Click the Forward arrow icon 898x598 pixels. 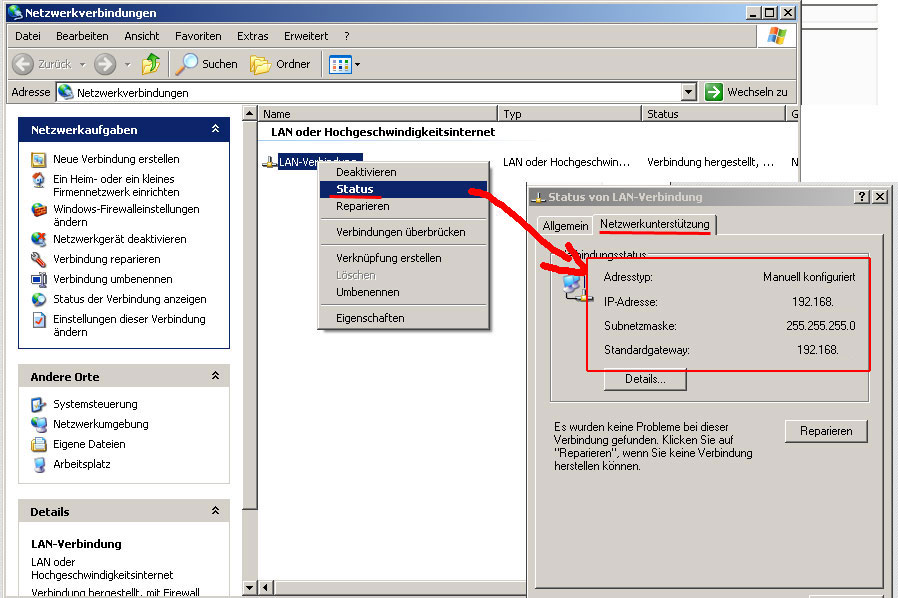(x=105, y=64)
